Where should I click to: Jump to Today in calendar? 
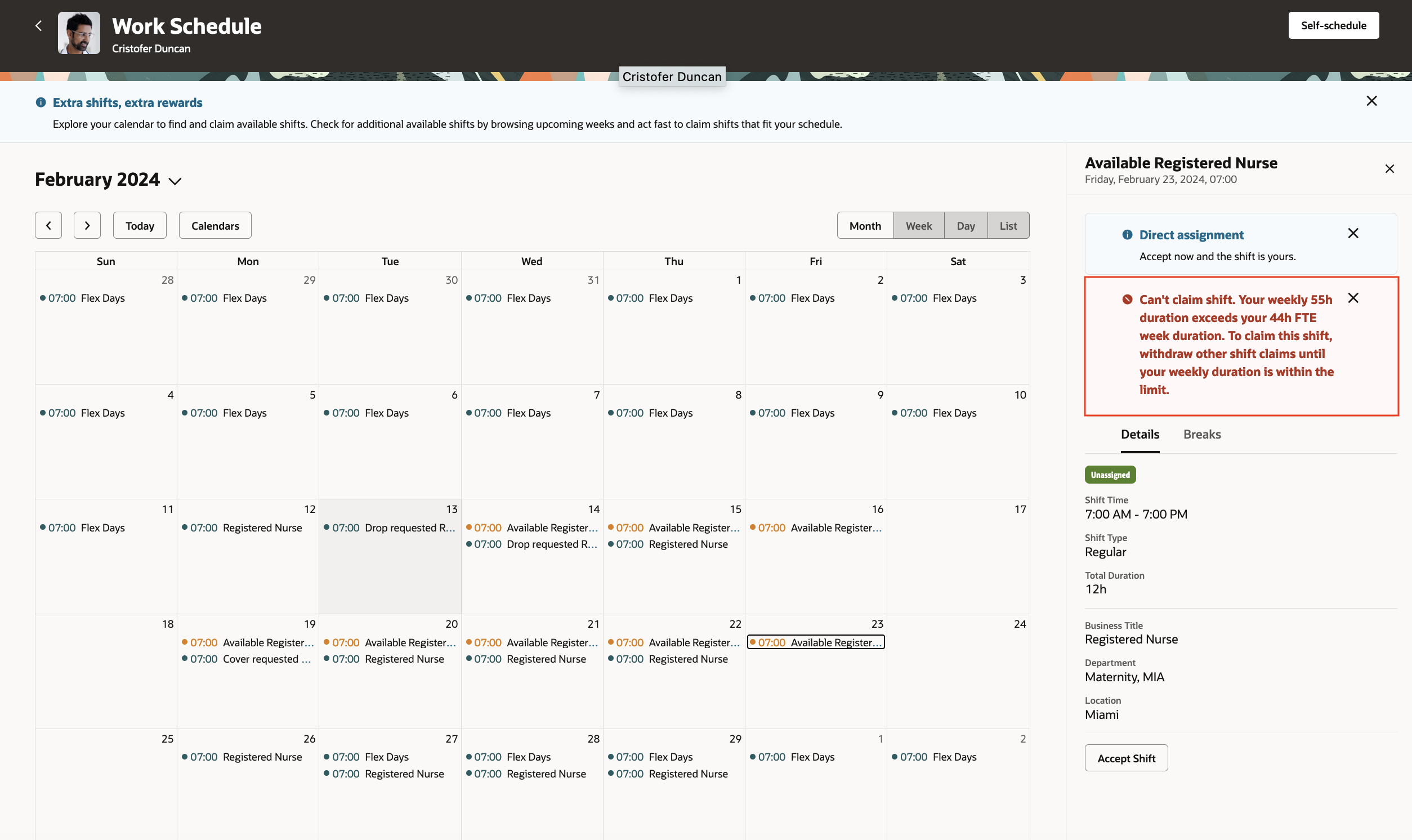140,225
